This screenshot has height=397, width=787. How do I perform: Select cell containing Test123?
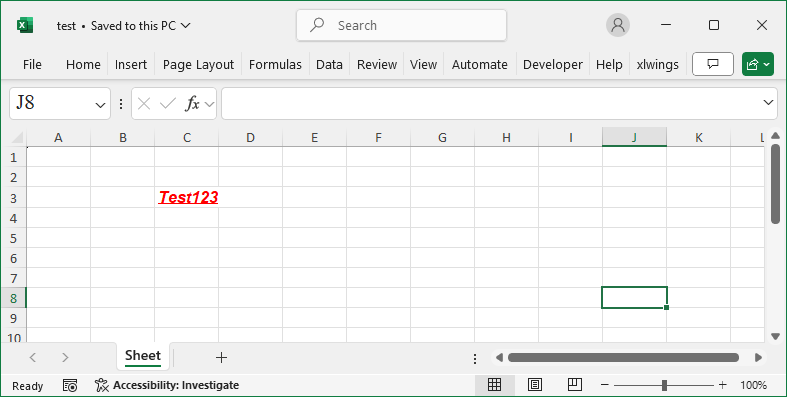tap(187, 197)
